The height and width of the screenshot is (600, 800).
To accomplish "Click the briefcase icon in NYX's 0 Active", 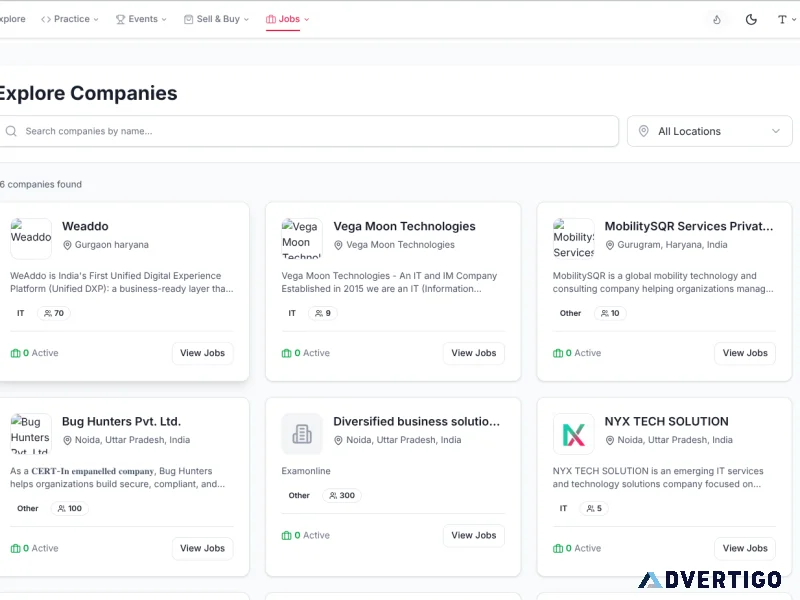I will pos(558,548).
